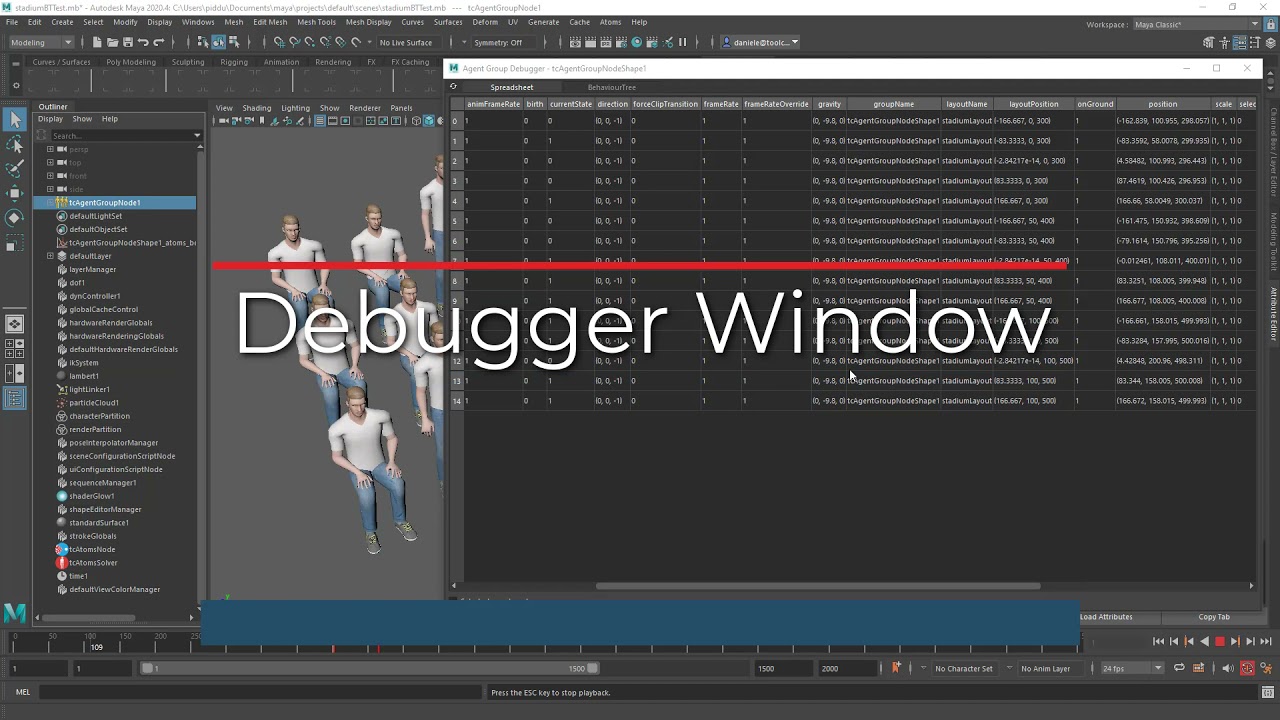Click the refresh icon in Agent Group Debugger
The height and width of the screenshot is (720, 1280).
pos(453,87)
